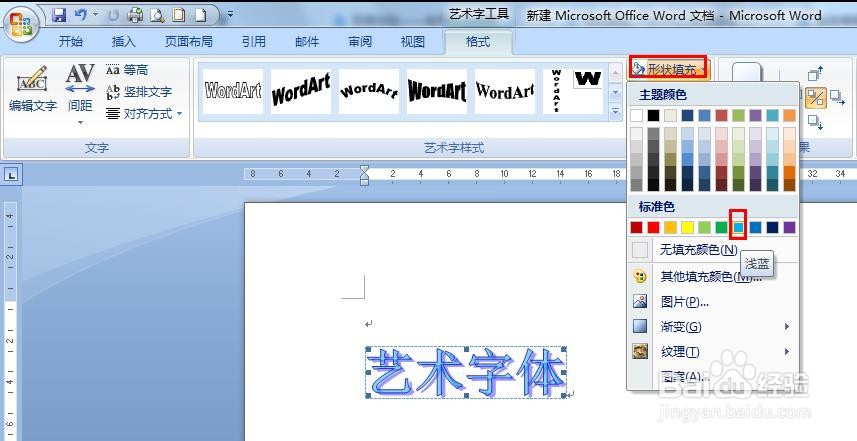Pick green standard color swatch
This screenshot has height=441, width=857.
click(721, 227)
